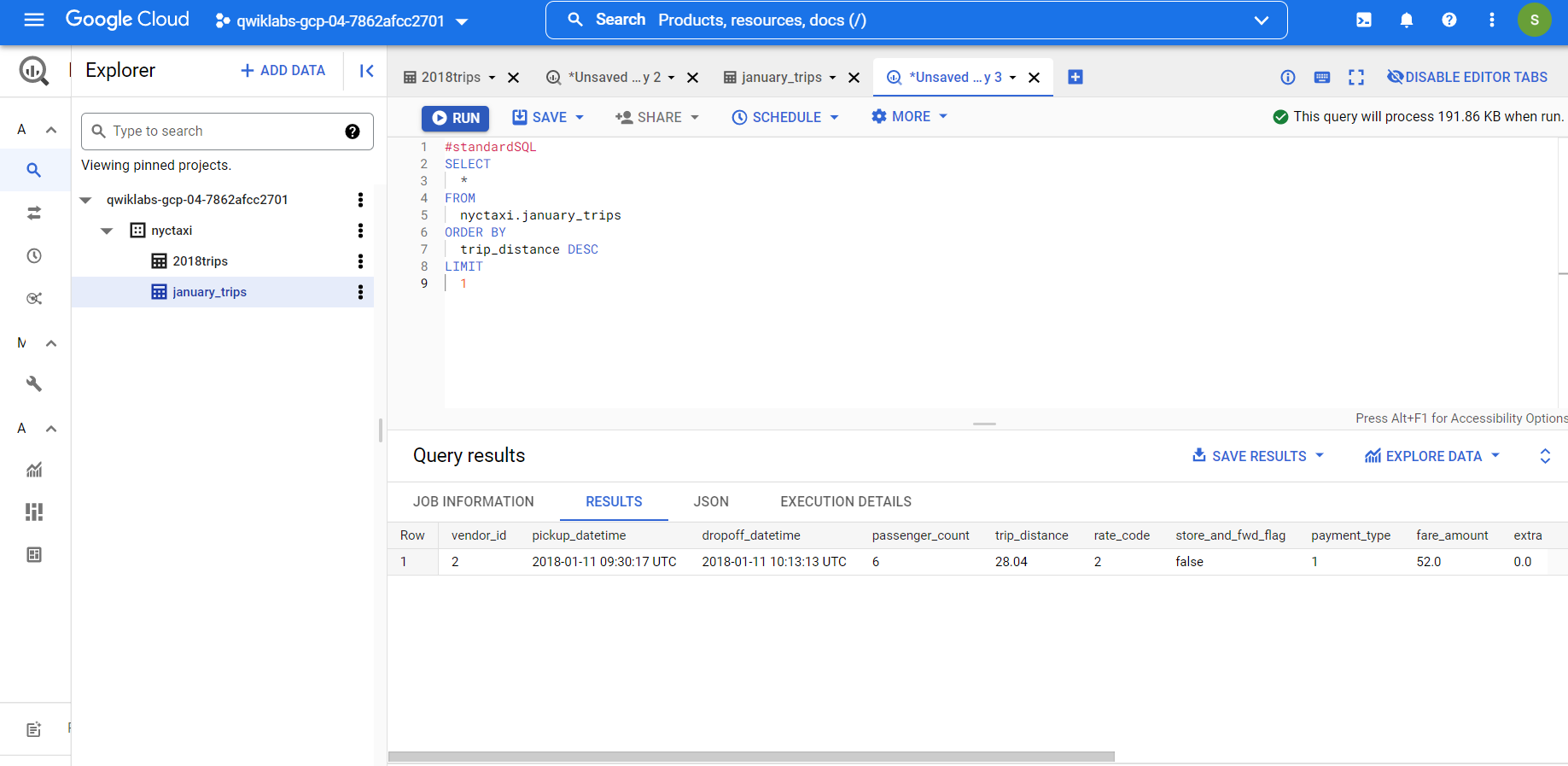Switch to JOB INFORMATION tab
Screen dimensions: 1568x766
474,501
